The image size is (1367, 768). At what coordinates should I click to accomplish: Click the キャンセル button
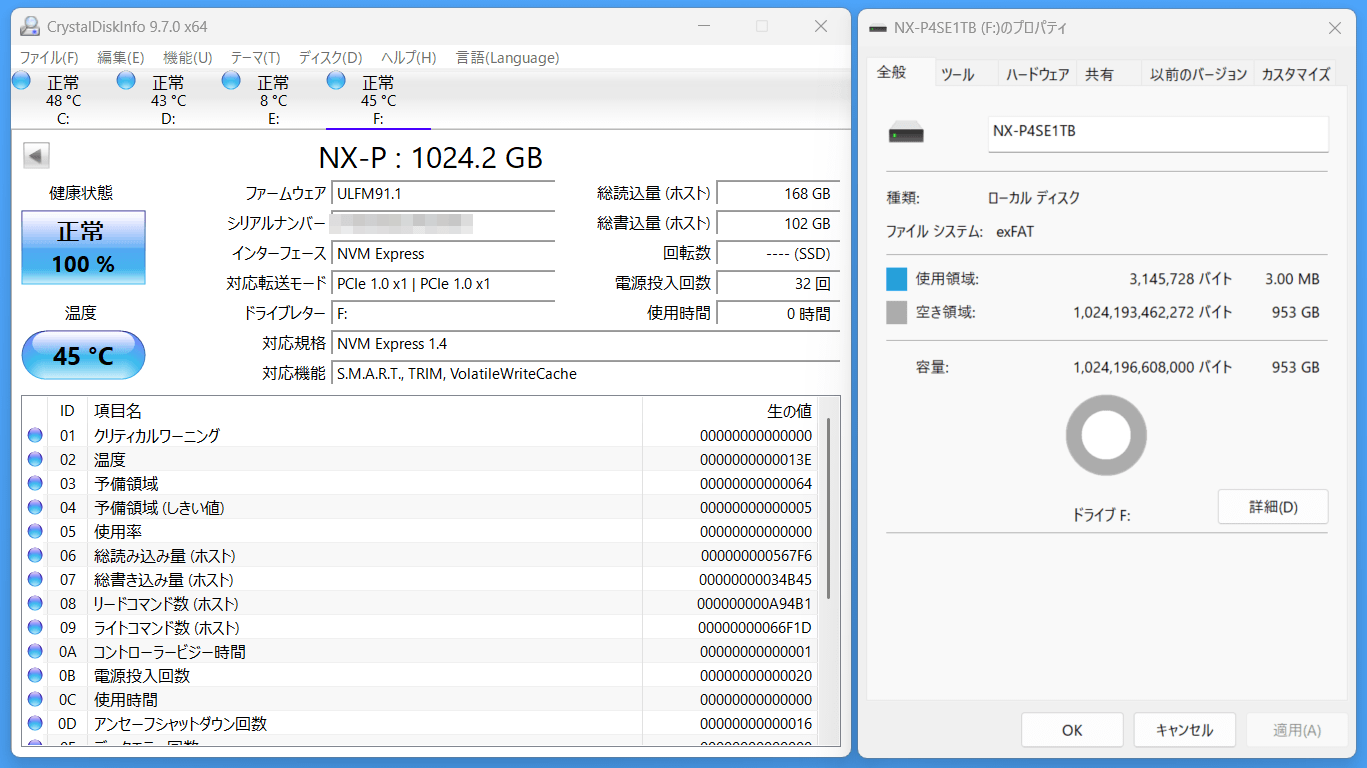[x=1185, y=730]
